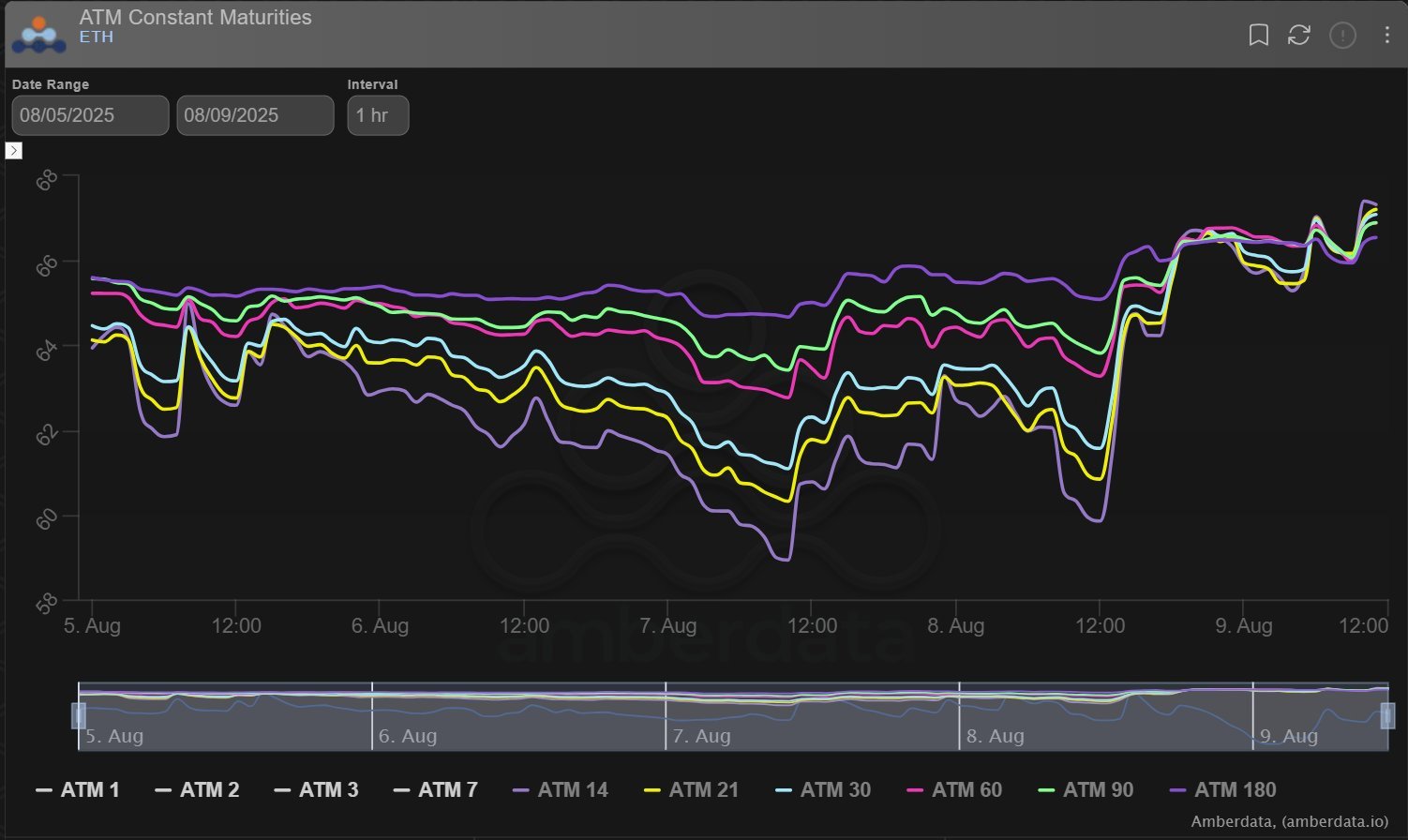Image resolution: width=1408 pixels, height=840 pixels.
Task: Toggle ATM 60 series in legend
Action: tap(954, 790)
